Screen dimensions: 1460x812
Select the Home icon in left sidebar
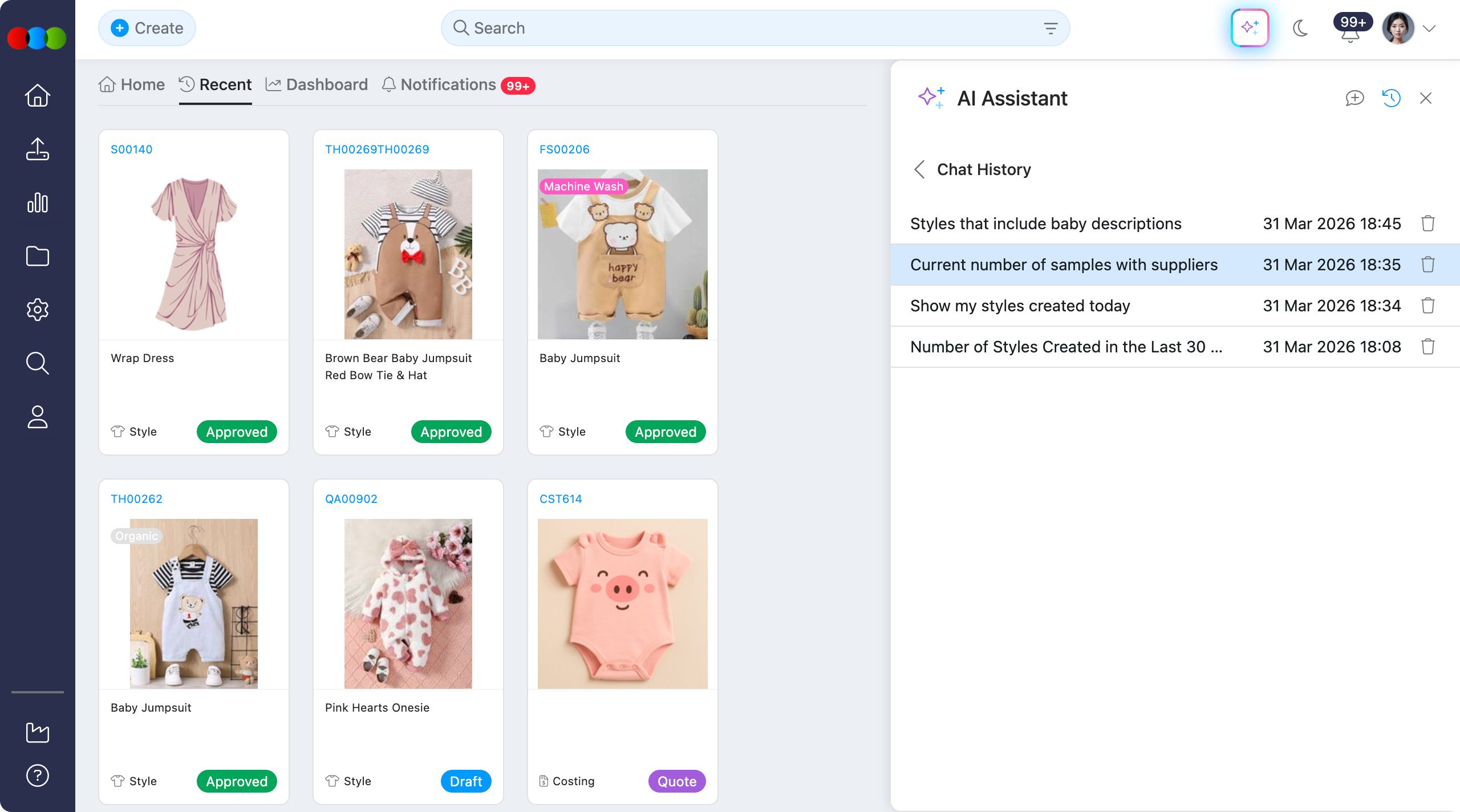click(x=36, y=95)
